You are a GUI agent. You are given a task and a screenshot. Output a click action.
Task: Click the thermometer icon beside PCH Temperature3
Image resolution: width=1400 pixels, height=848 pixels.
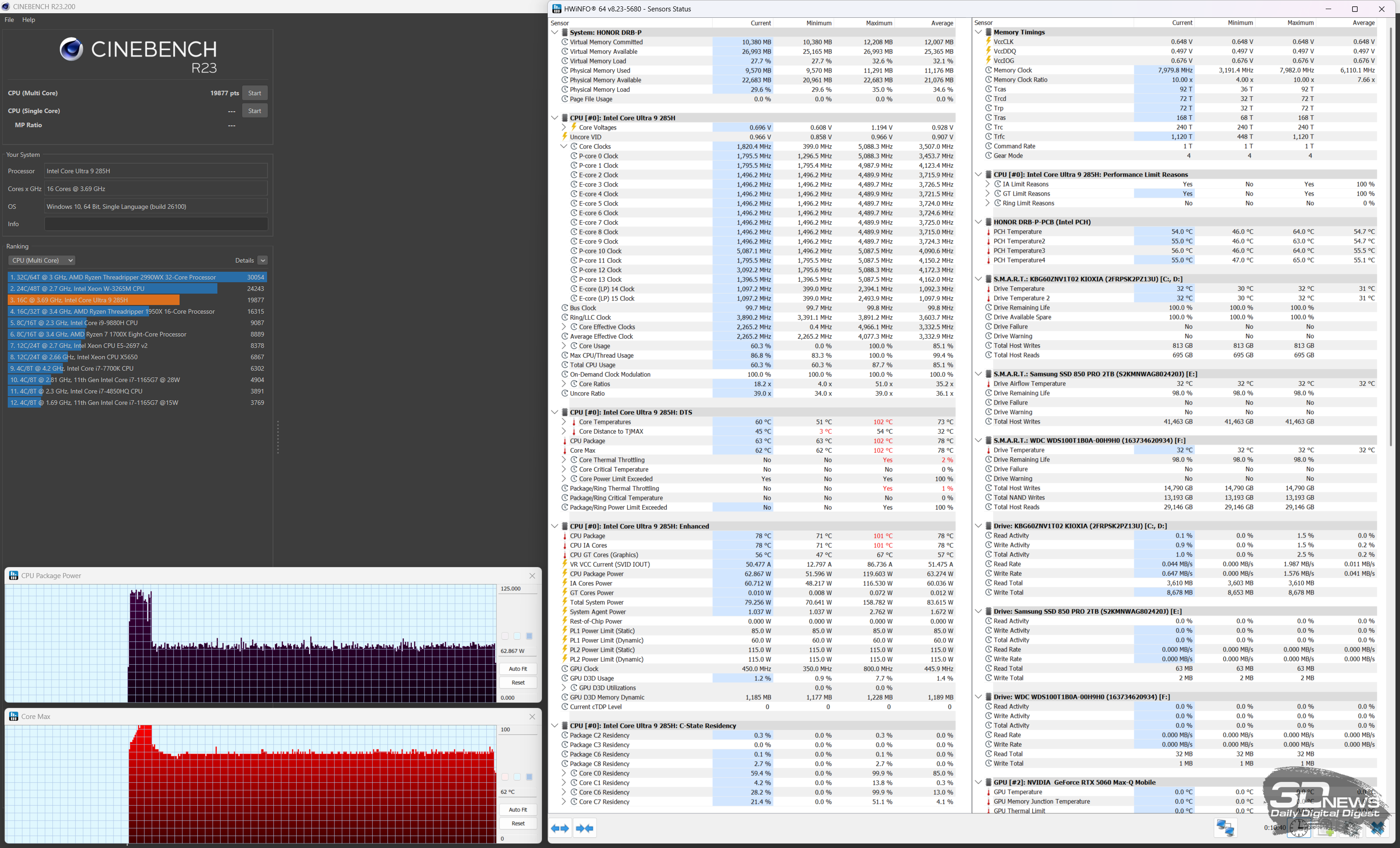(988, 251)
